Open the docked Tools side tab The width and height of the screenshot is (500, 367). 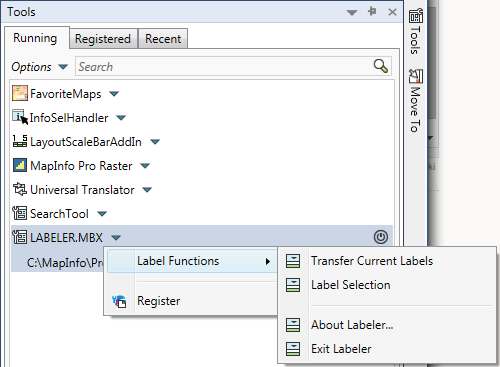415,32
